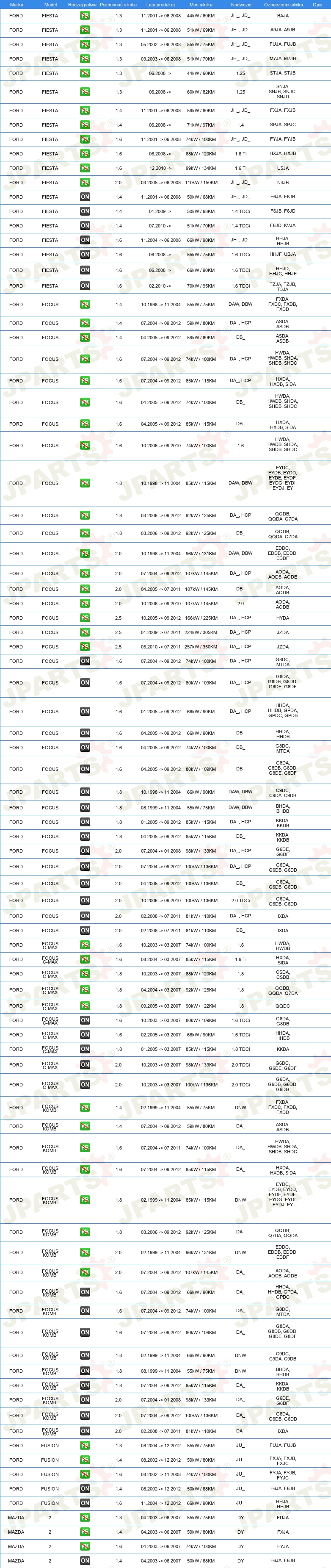Click the Marka column header
The width and height of the screenshot is (331, 1568).
(x=17, y=4)
